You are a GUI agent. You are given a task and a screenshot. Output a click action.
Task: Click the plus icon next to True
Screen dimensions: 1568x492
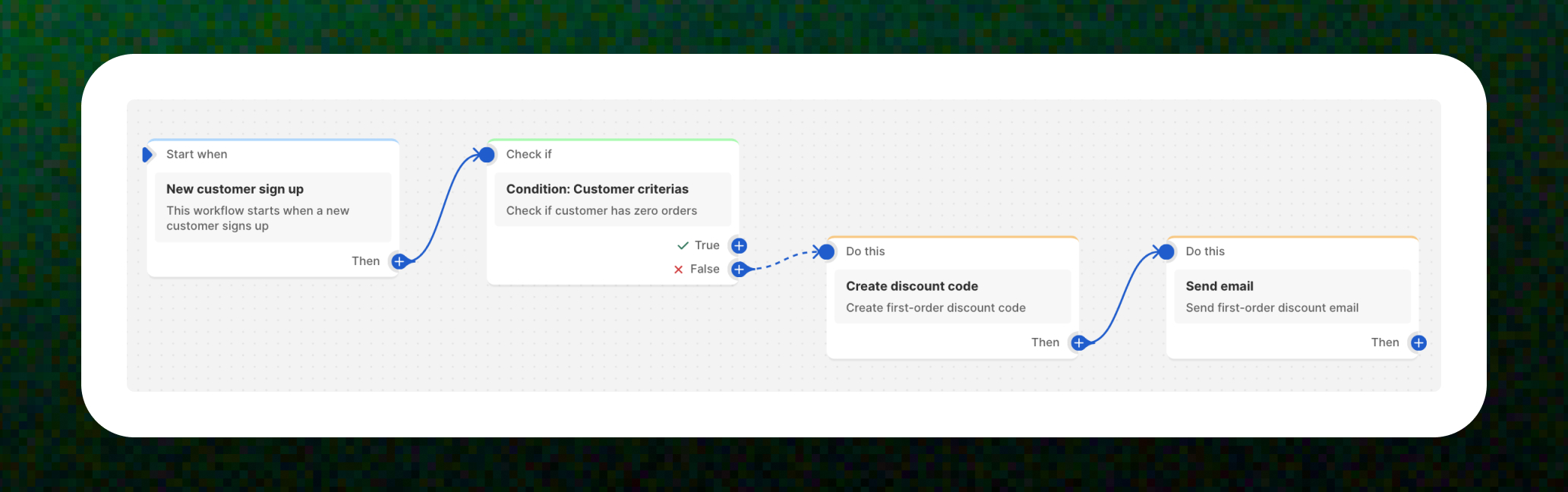(739, 245)
